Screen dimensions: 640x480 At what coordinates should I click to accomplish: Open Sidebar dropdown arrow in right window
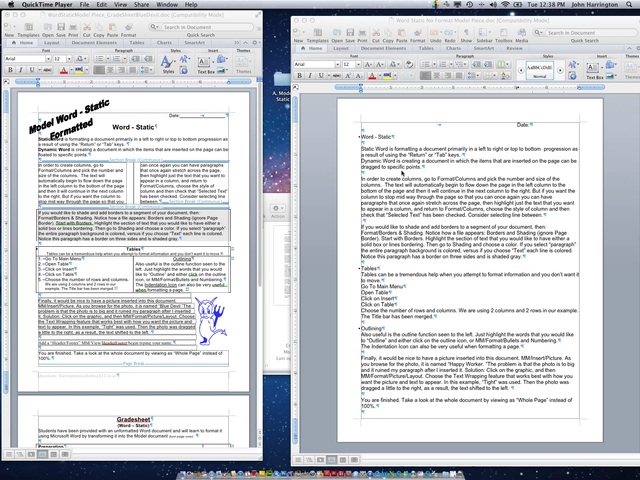[x=490, y=33]
